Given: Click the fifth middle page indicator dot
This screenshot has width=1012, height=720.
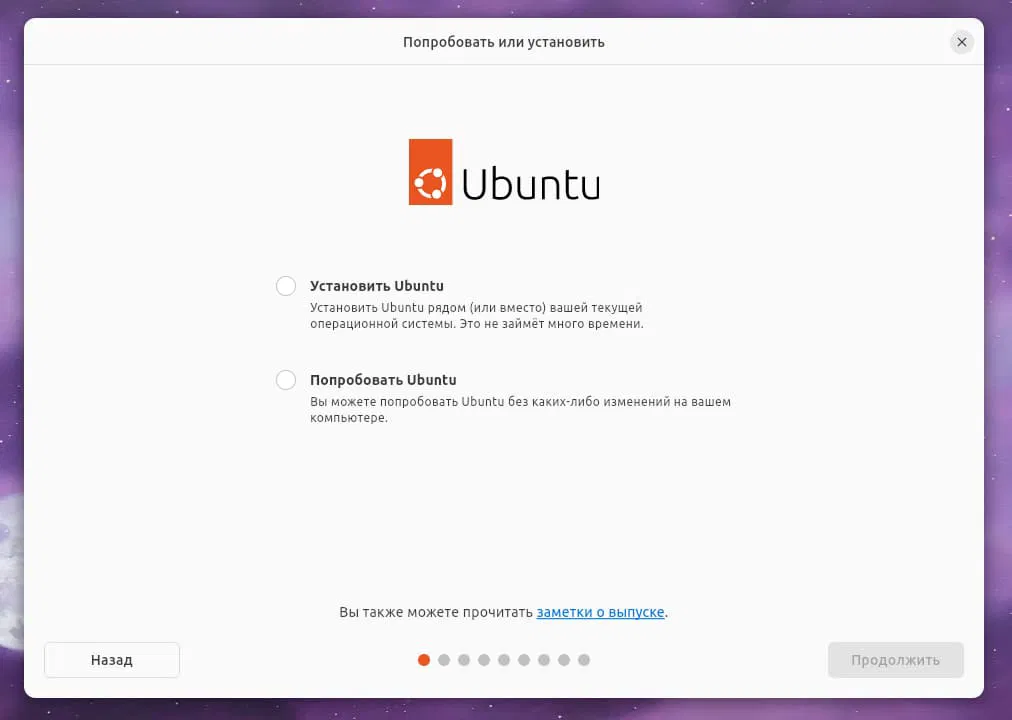Looking at the screenshot, I should (504, 660).
